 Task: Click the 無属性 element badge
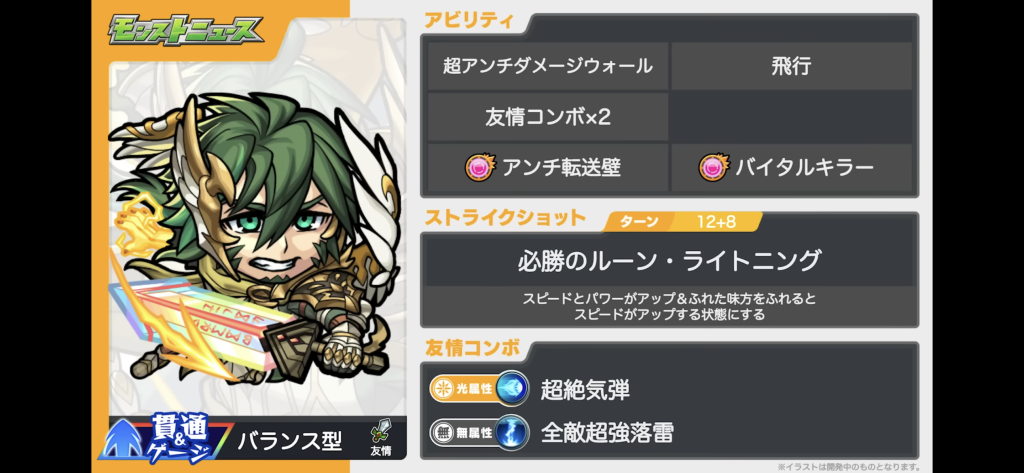point(464,432)
